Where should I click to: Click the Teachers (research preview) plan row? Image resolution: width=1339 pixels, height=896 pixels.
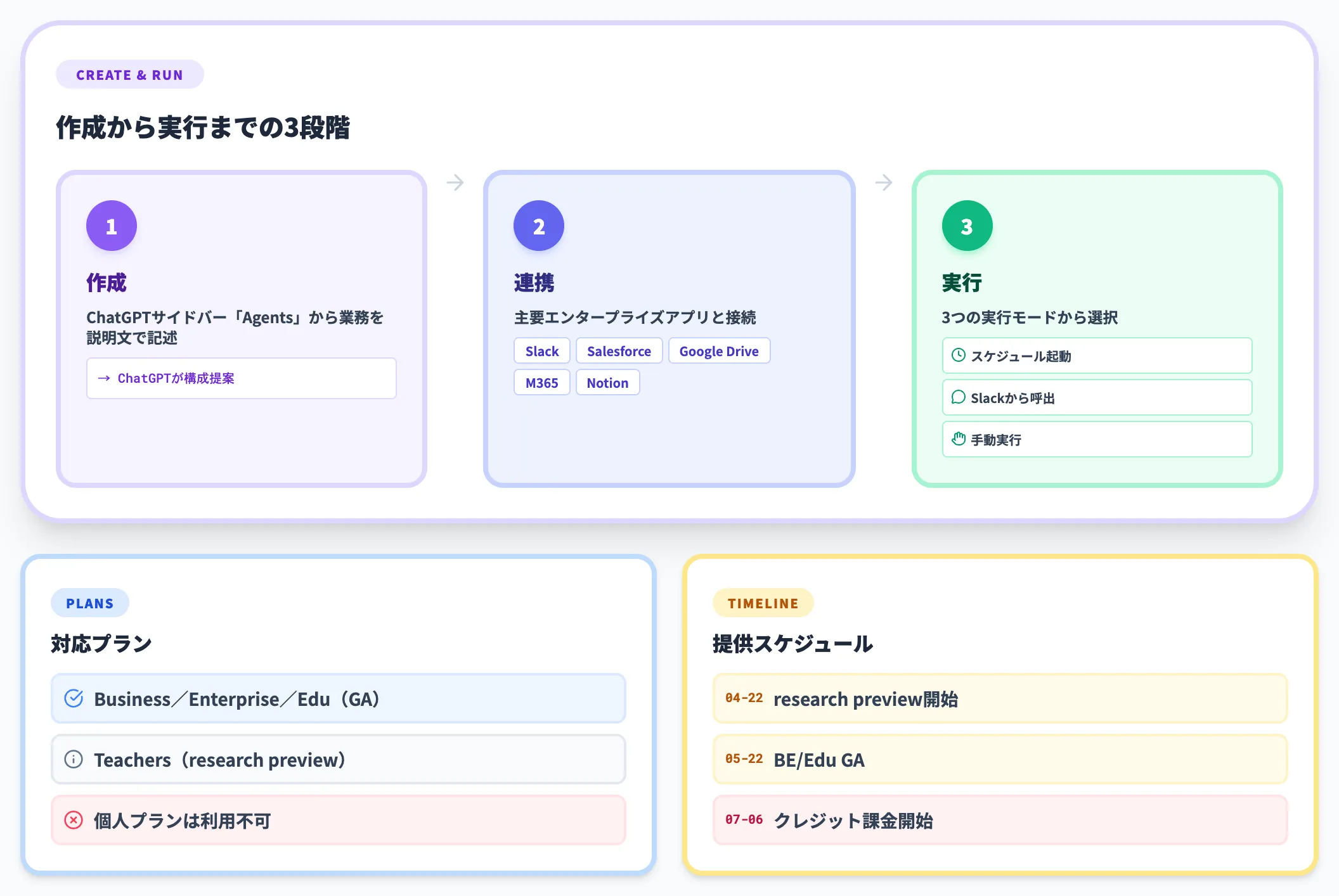pyautogui.click(x=339, y=759)
